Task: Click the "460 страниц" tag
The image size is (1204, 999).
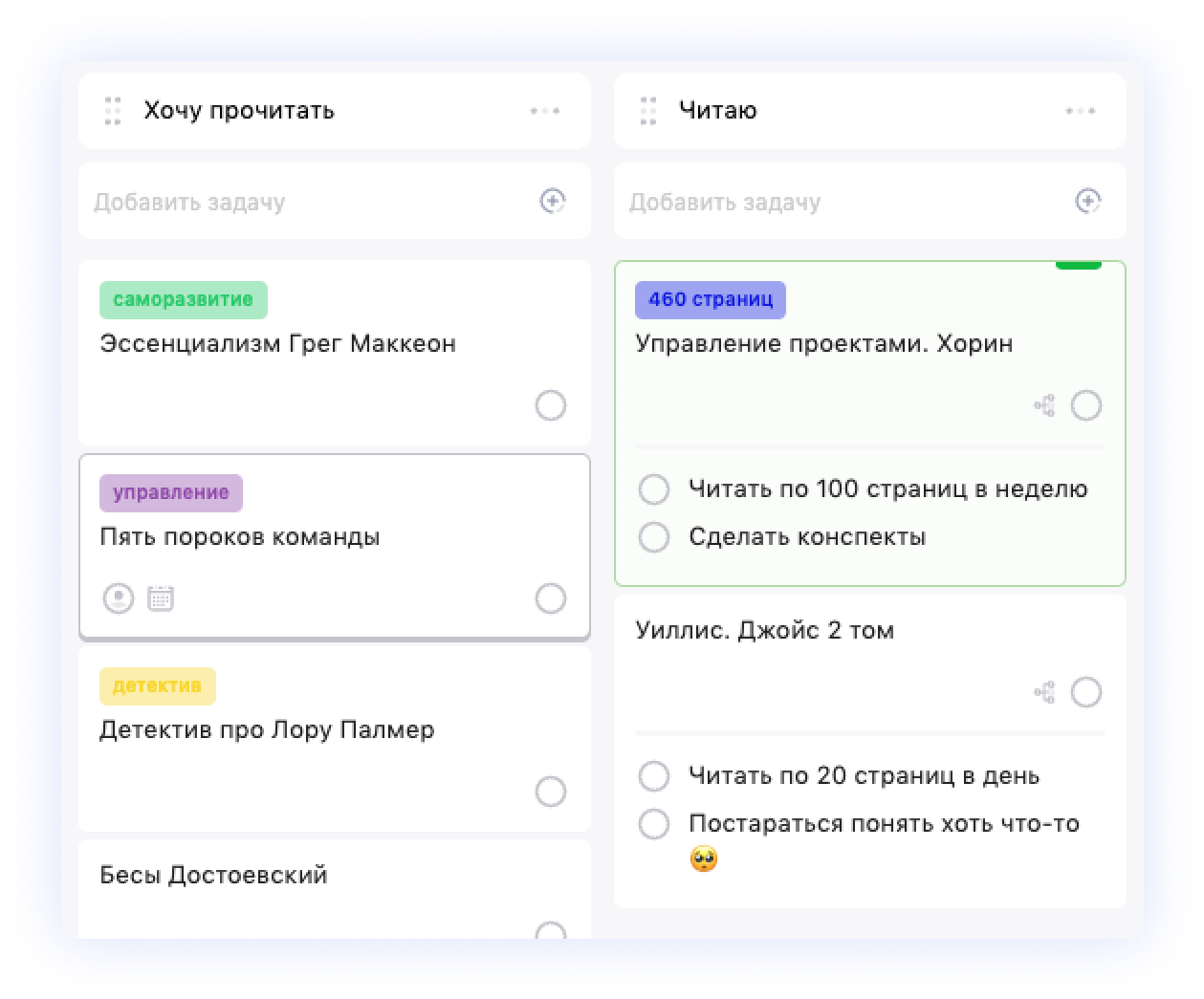Action: pos(710,299)
